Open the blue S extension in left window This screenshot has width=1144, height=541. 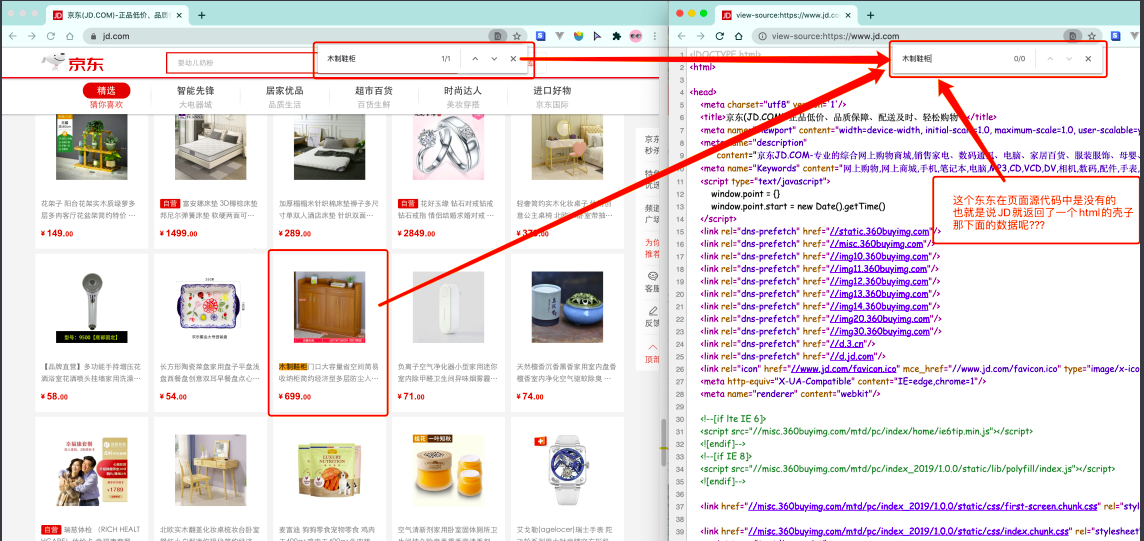tap(541, 36)
